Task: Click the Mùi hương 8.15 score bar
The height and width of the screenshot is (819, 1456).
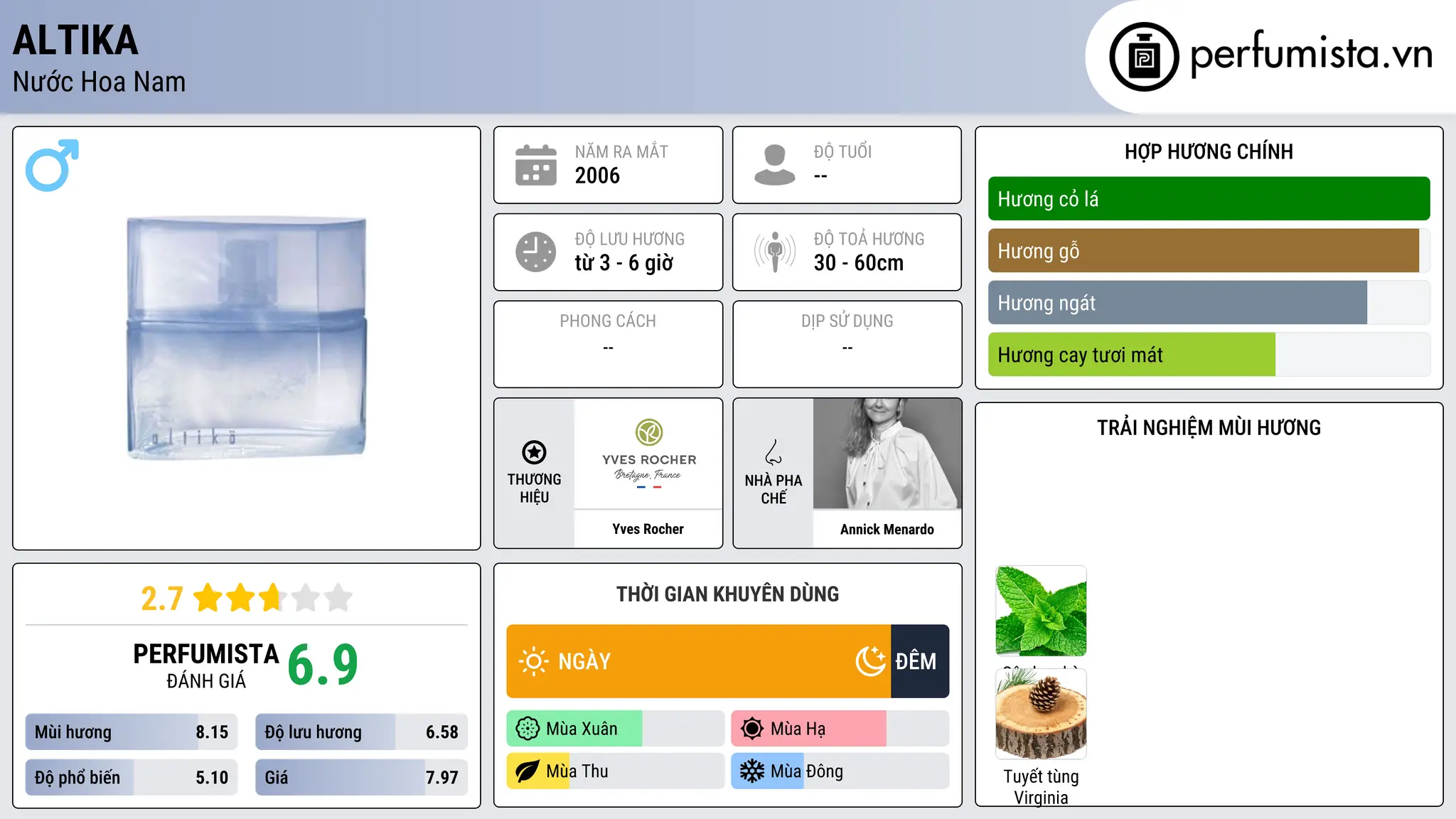Action: pyautogui.click(x=132, y=732)
